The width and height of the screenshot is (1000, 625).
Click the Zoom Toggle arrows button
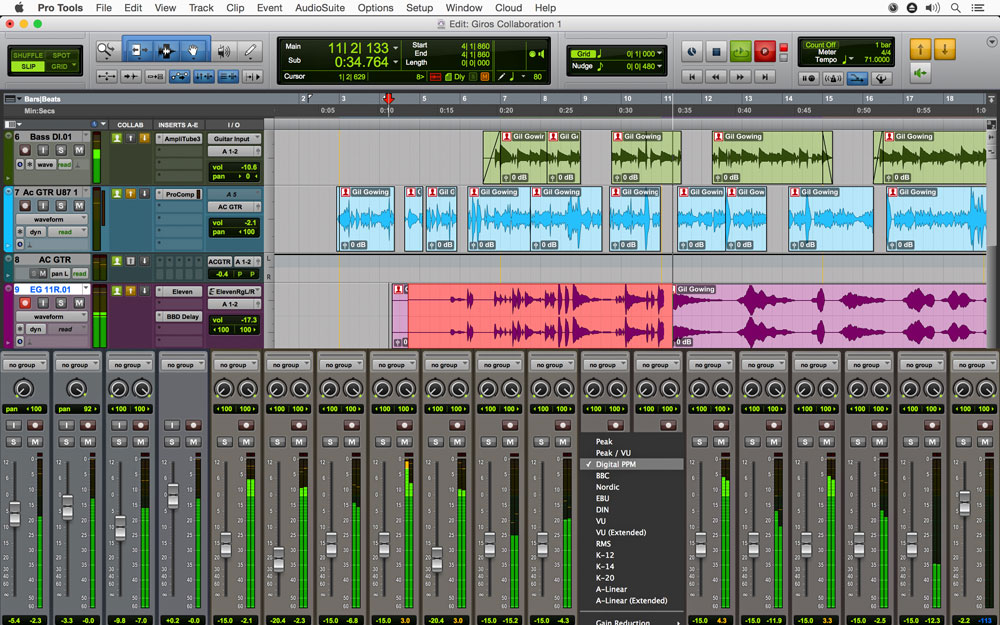[x=107, y=77]
